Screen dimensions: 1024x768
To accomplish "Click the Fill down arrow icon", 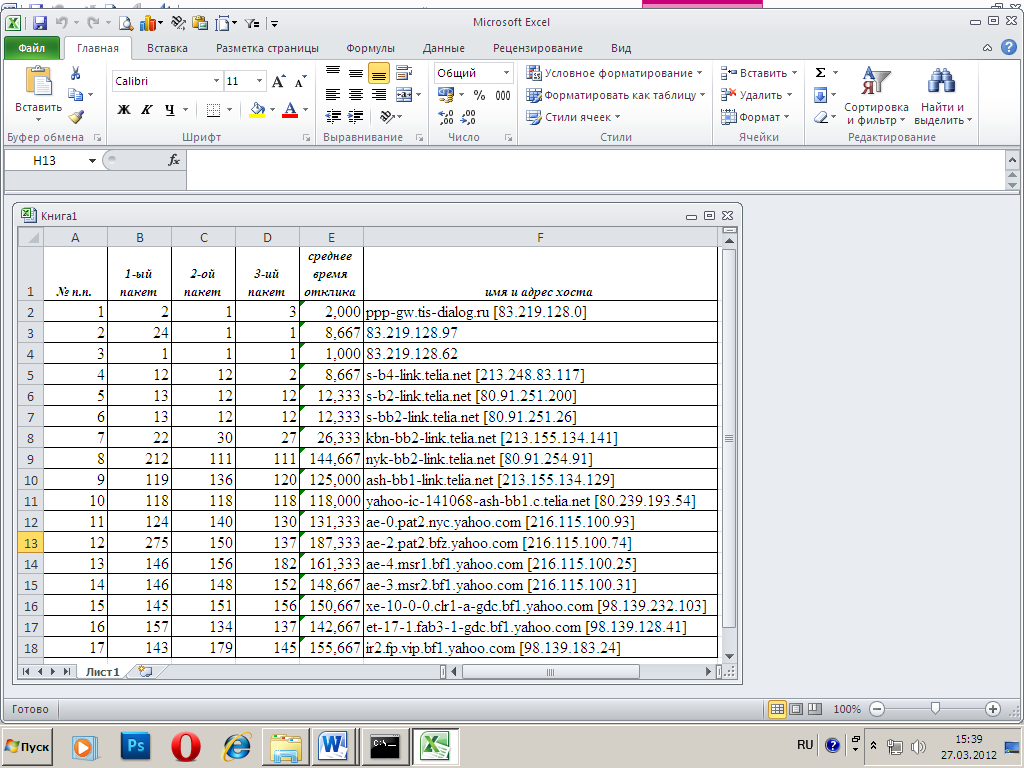I will (821, 95).
